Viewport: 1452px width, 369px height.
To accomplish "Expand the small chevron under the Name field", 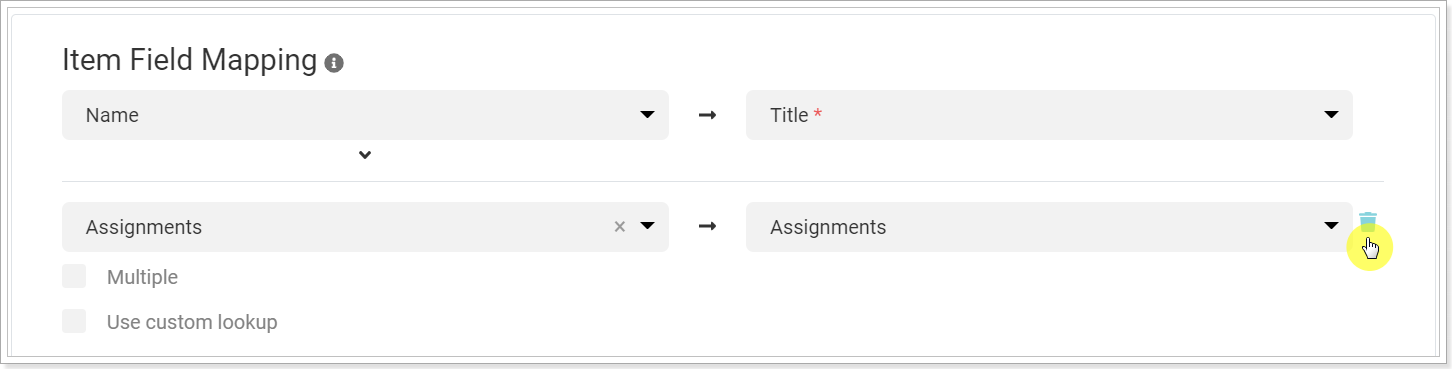I will click(365, 155).
